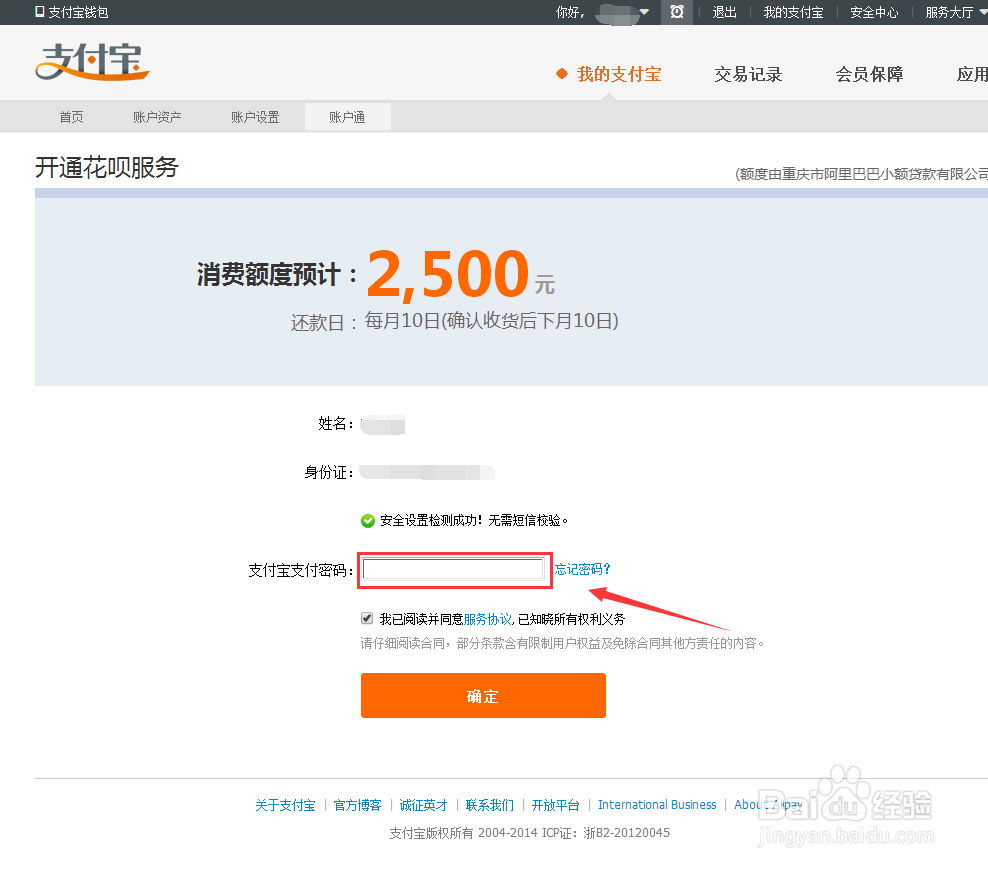Open the 账户资产 tab
The height and width of the screenshot is (870, 988).
pos(156,116)
